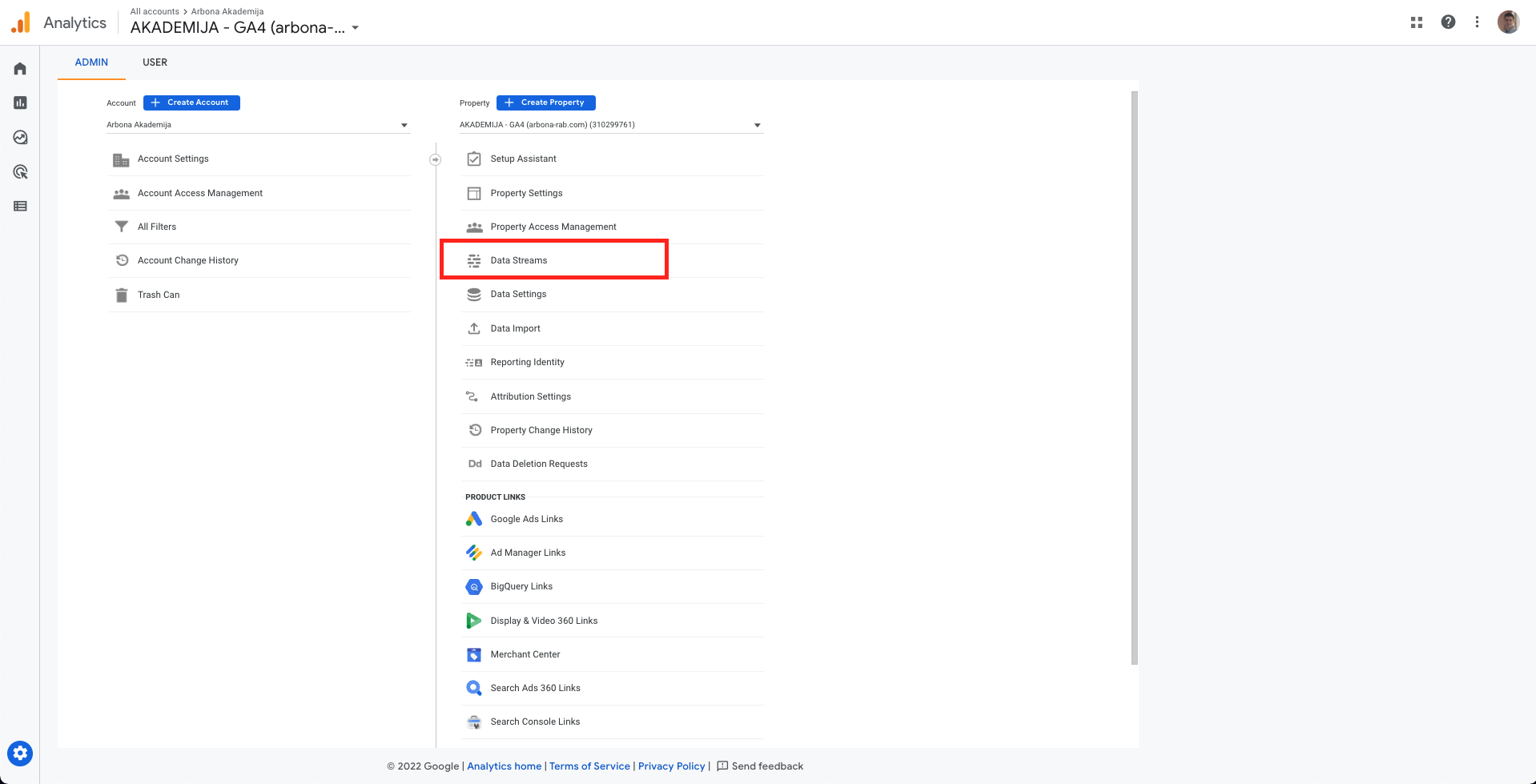Switch to the ADMIN tab
Image resolution: width=1536 pixels, height=784 pixels.
point(91,62)
